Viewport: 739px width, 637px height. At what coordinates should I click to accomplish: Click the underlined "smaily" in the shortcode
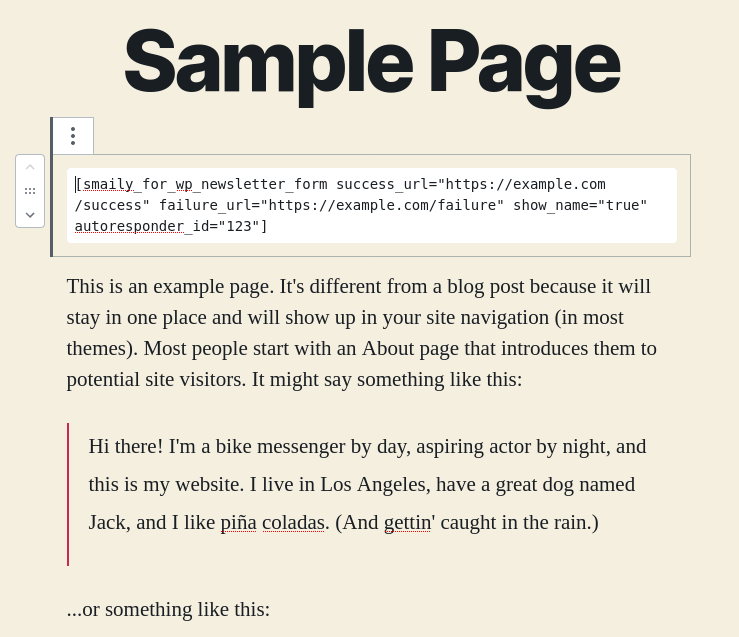tap(108, 184)
